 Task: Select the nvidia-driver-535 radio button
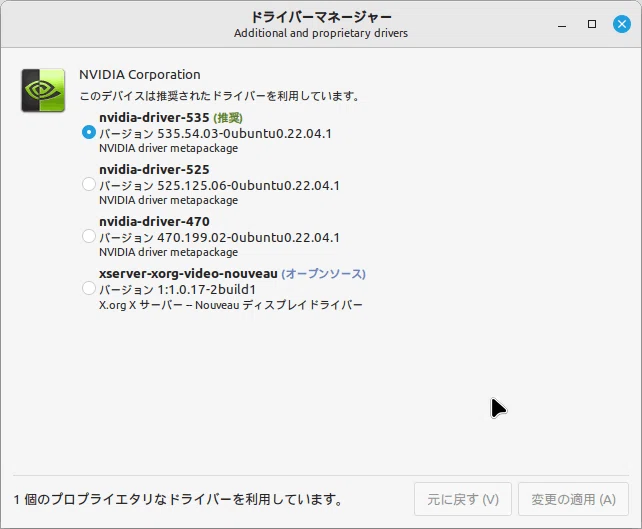coord(89,132)
